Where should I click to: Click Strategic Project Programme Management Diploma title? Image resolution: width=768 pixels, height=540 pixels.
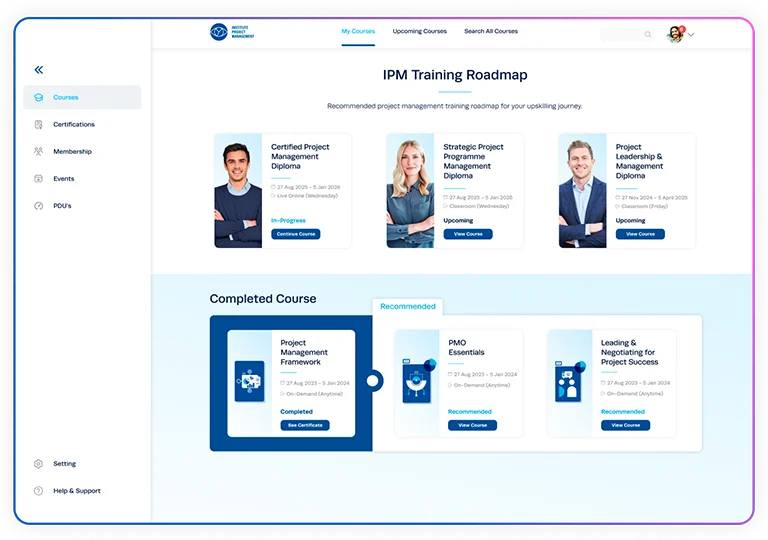pos(473,161)
